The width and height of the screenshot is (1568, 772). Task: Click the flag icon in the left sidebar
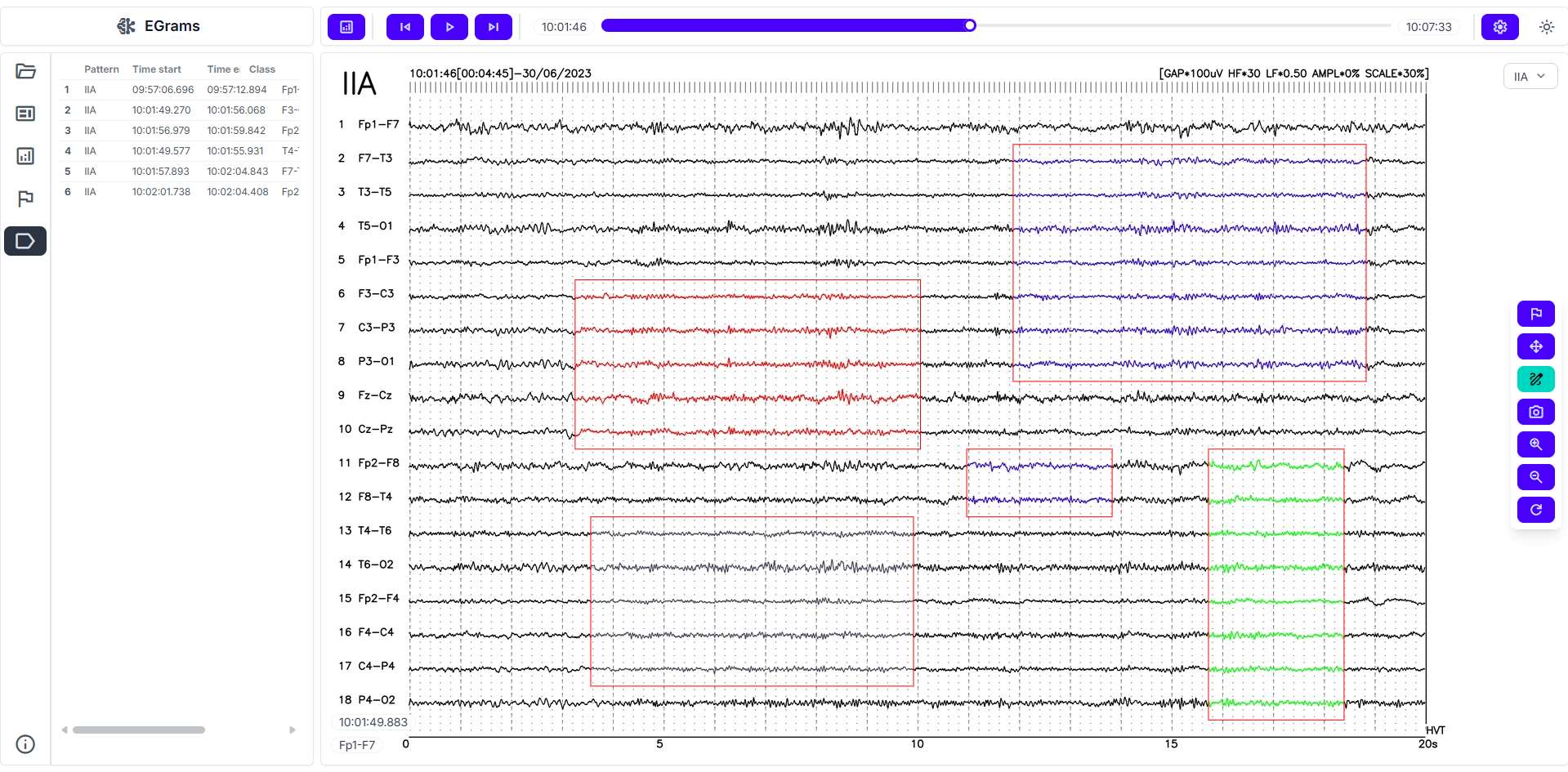tap(25, 199)
